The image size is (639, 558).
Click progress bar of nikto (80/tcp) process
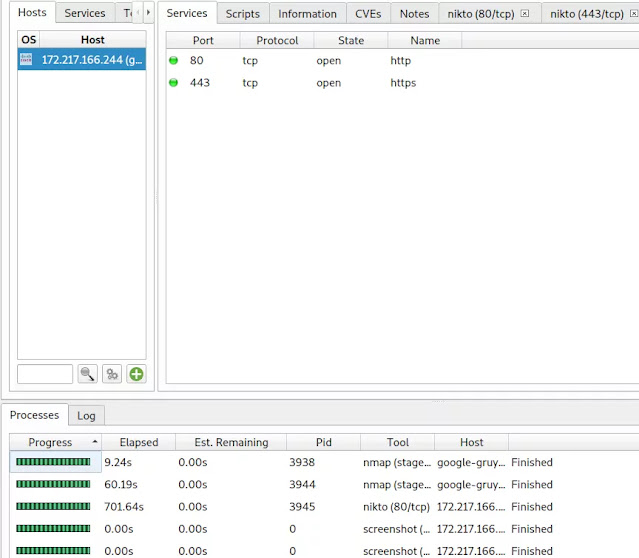tap(53, 506)
